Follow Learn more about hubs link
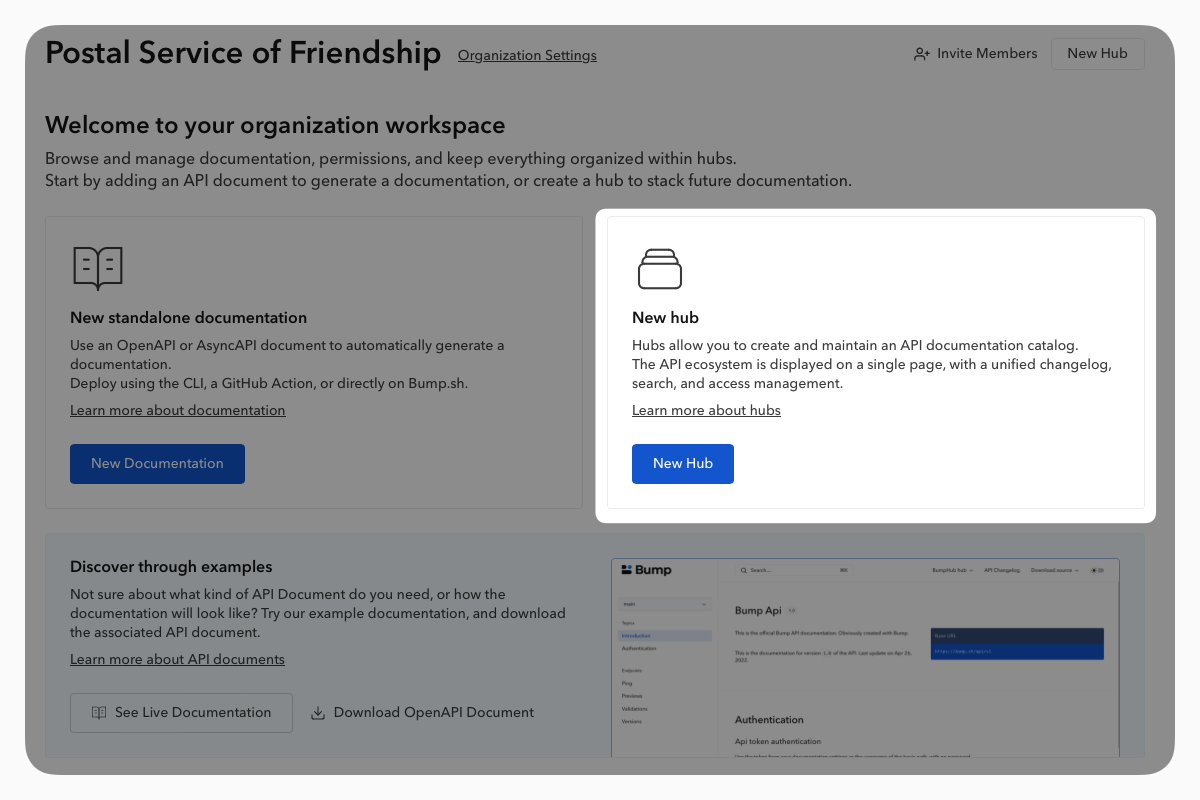The width and height of the screenshot is (1200, 800). pyautogui.click(x=706, y=411)
